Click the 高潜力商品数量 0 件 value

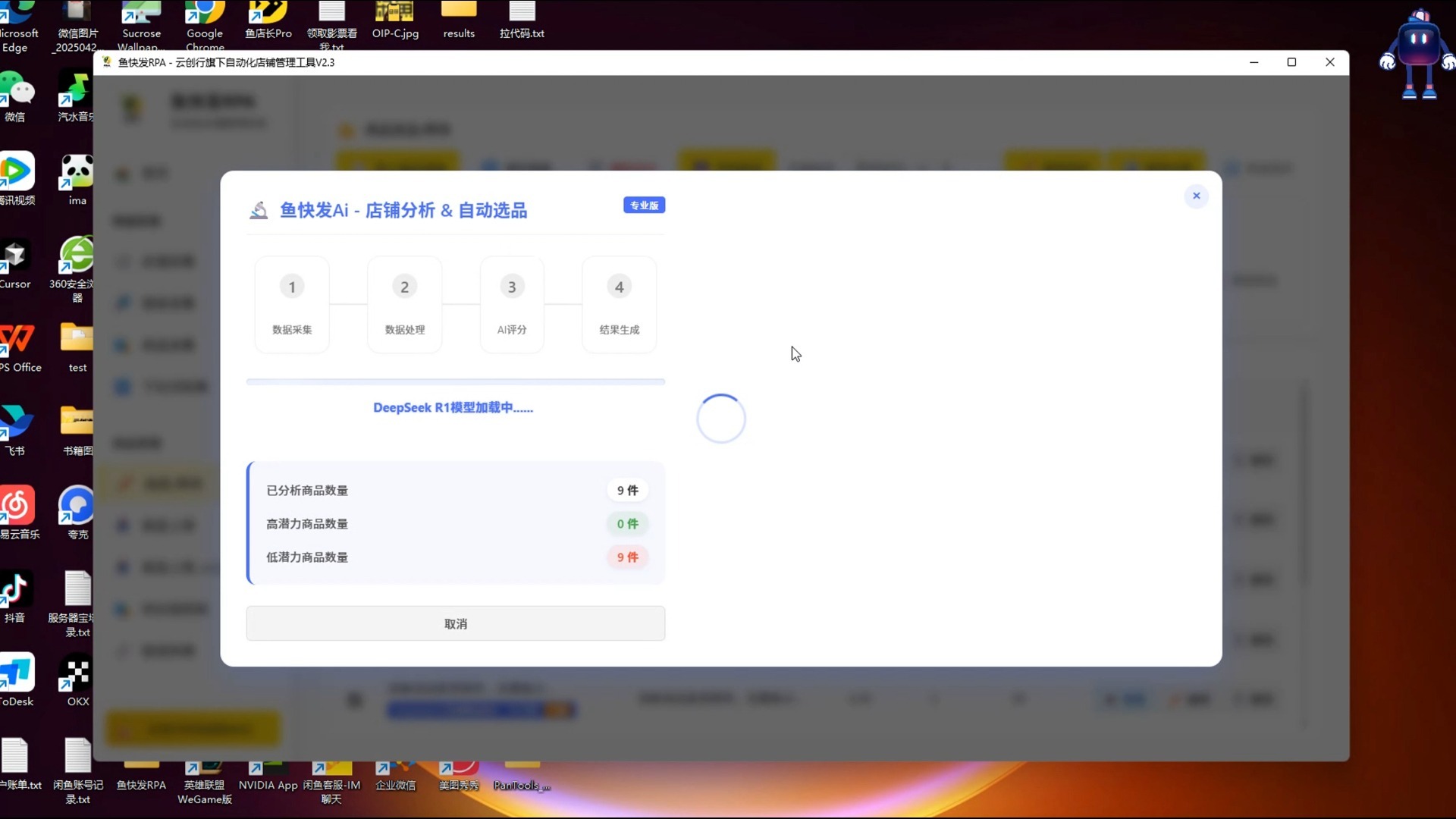627,524
